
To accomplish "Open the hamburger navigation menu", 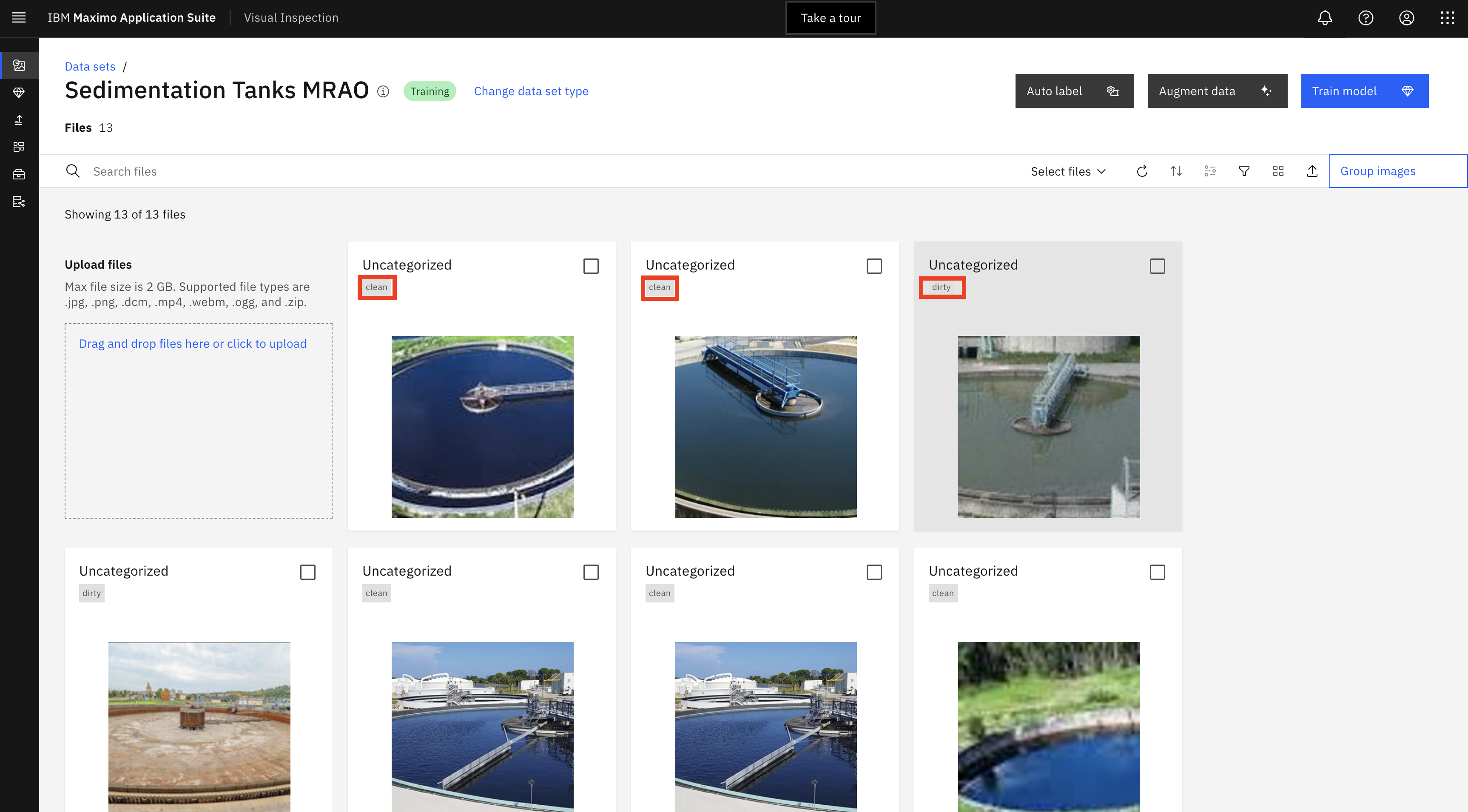I will pos(19,18).
